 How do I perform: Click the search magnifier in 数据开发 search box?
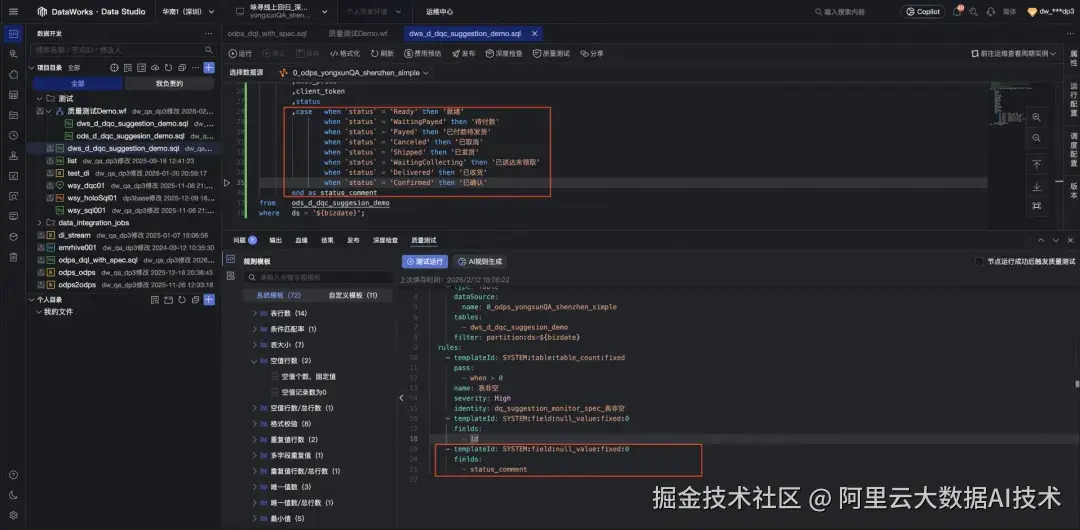click(x=209, y=50)
